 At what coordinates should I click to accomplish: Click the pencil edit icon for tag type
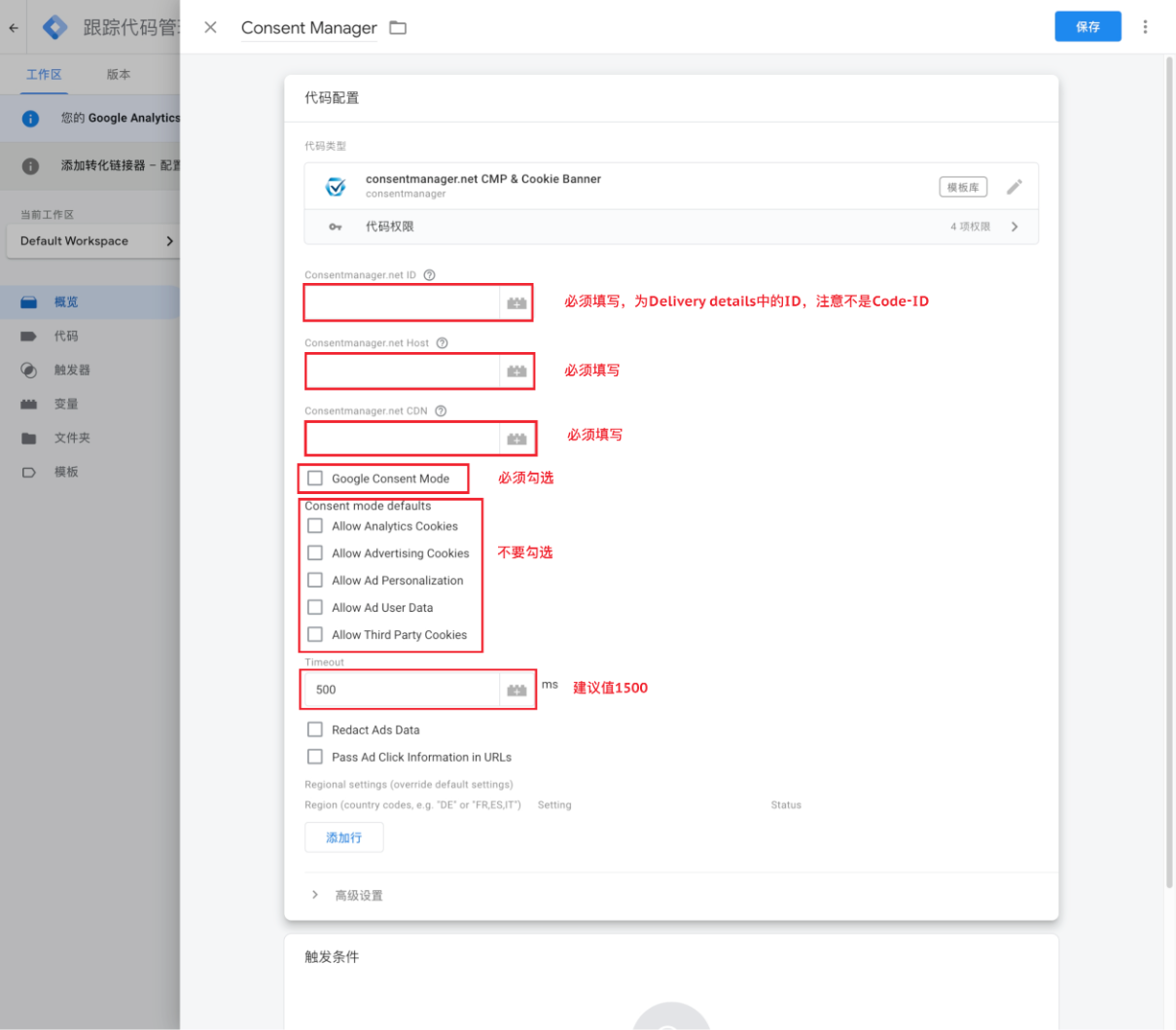tap(1014, 187)
